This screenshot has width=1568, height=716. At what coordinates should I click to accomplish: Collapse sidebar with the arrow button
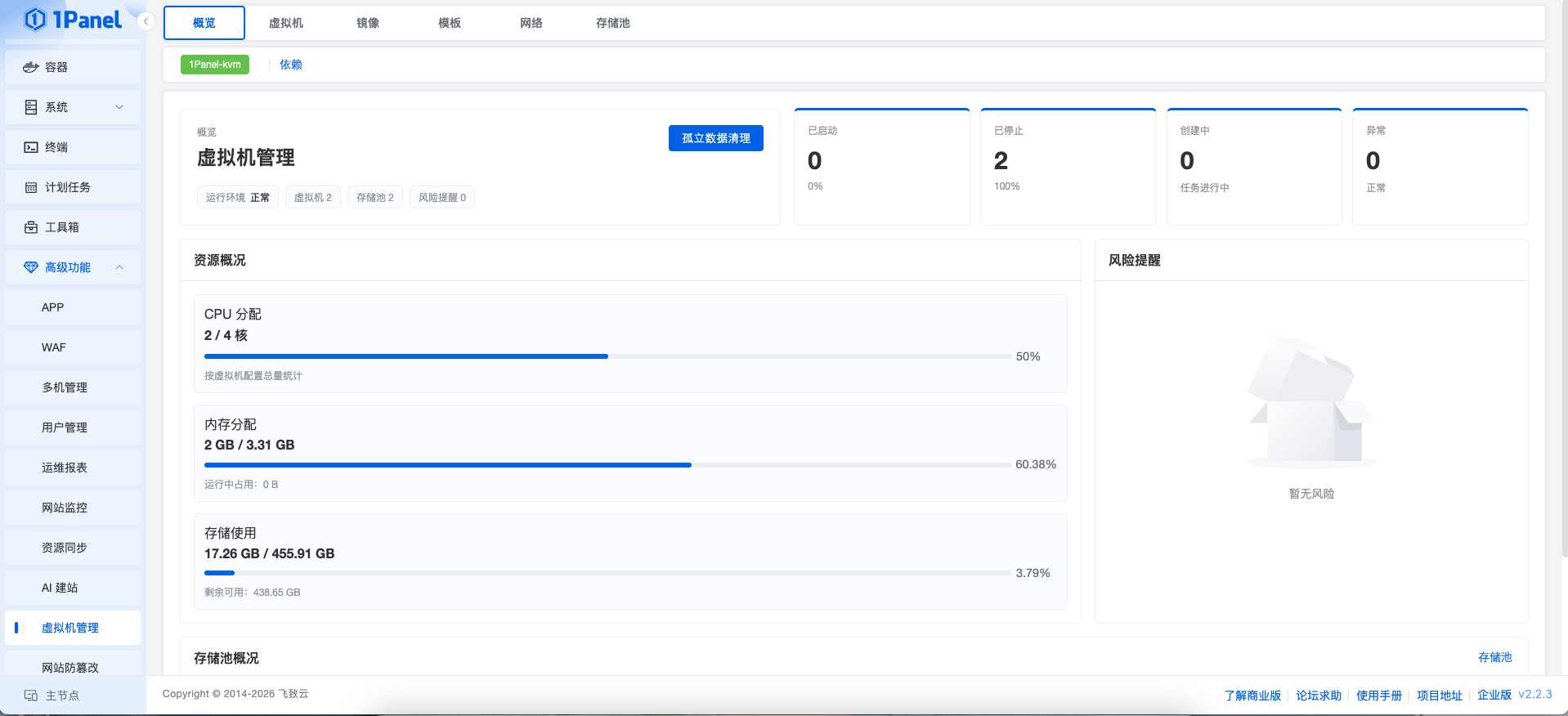click(x=146, y=21)
